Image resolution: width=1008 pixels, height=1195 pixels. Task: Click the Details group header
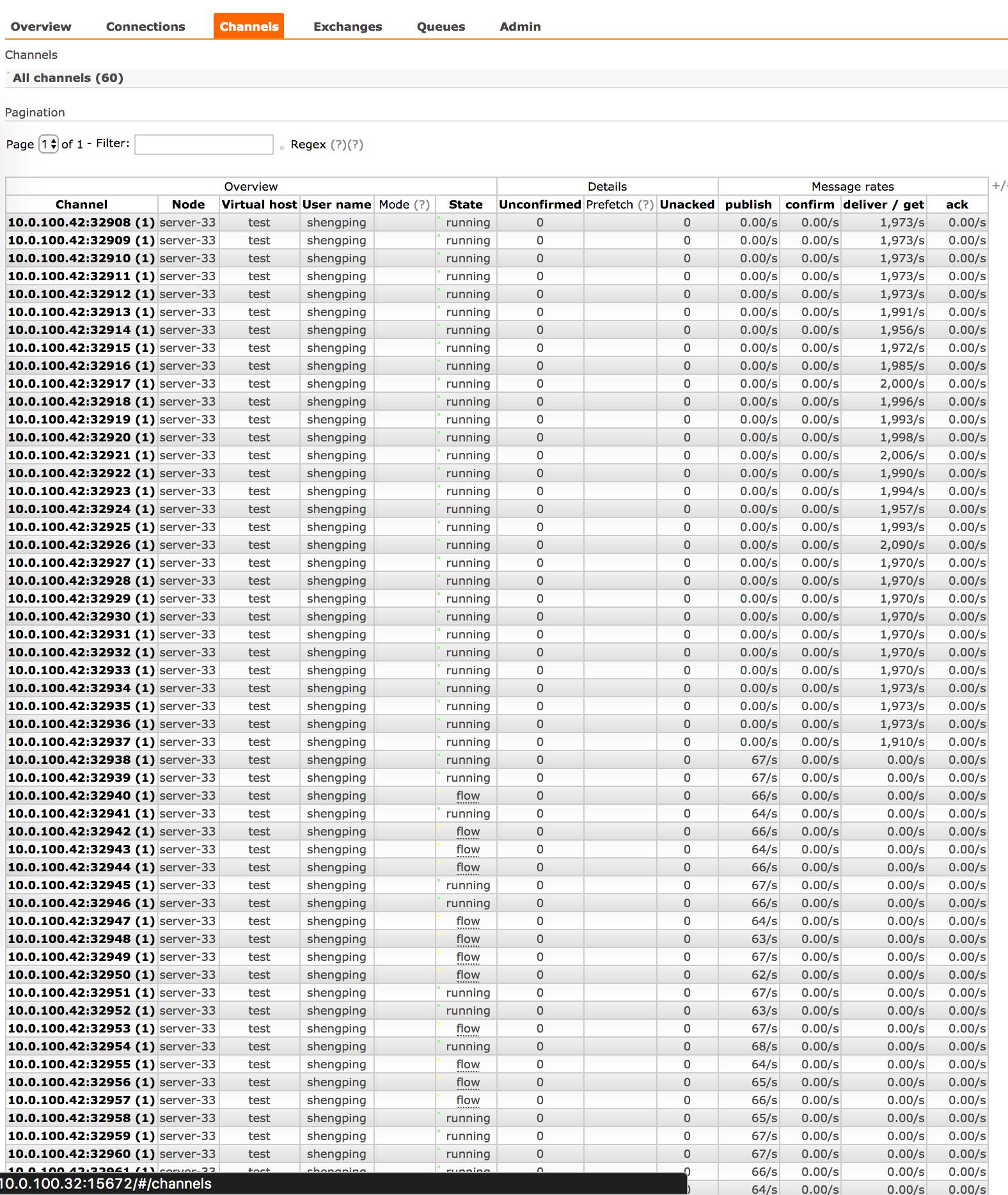pos(607,186)
